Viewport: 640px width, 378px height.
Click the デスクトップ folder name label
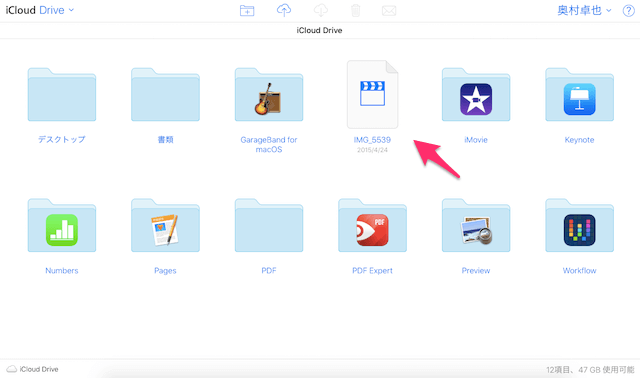pyautogui.click(x=62, y=140)
